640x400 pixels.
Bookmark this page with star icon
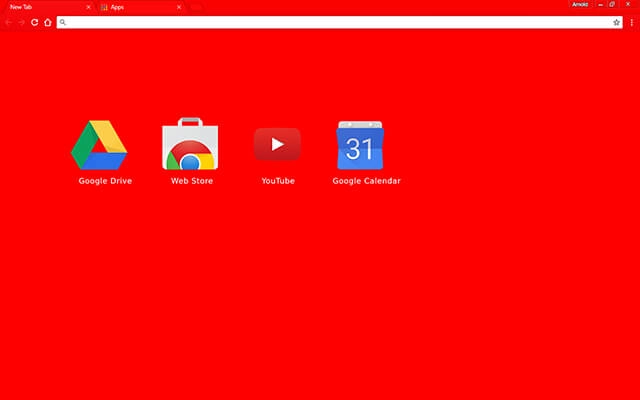pos(616,22)
